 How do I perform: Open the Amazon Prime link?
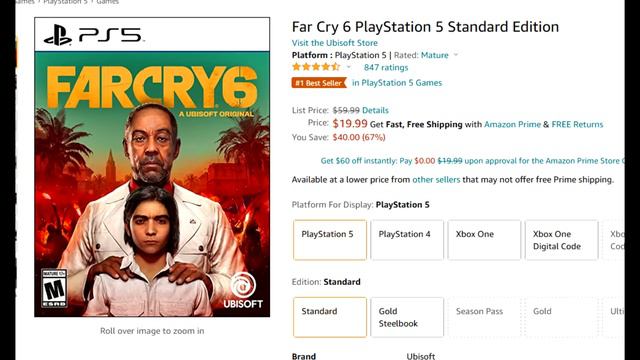[x=512, y=124]
